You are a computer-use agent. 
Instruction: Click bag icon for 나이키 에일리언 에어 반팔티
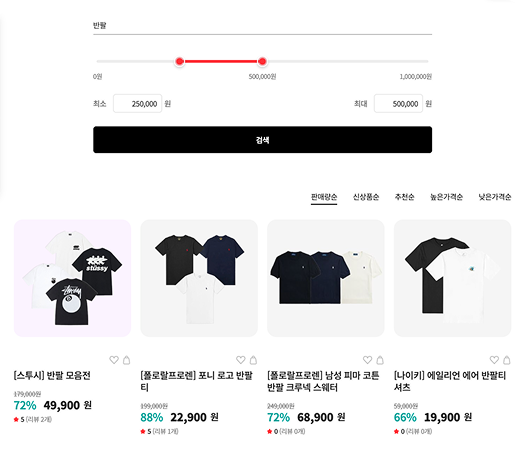click(507, 360)
